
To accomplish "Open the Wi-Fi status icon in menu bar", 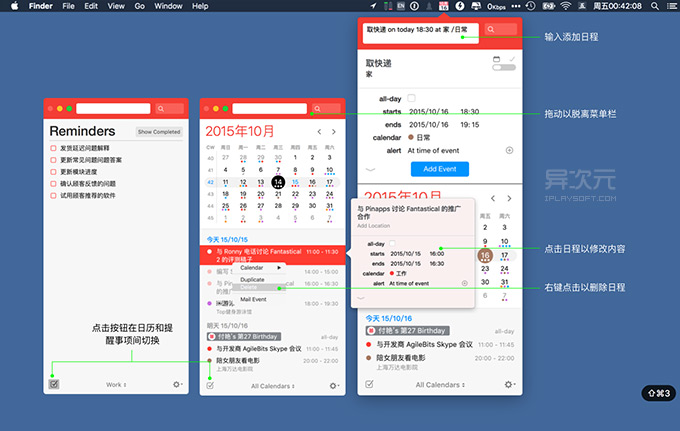I will click(564, 6).
